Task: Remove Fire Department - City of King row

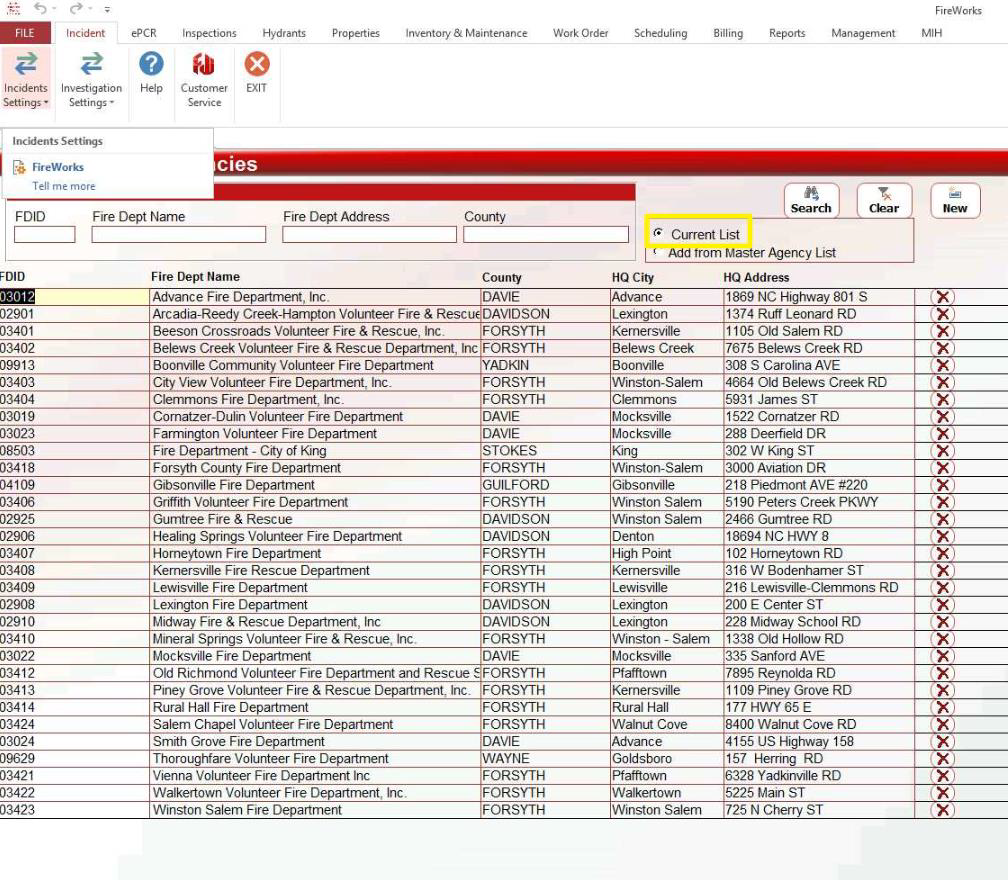Action: pos(942,451)
